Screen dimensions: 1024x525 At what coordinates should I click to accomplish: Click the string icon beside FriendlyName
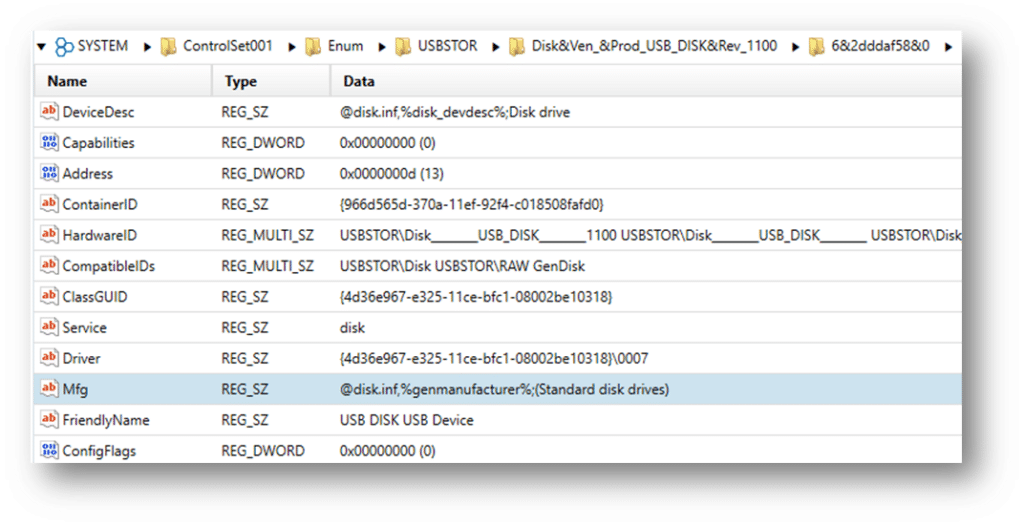(x=49, y=419)
